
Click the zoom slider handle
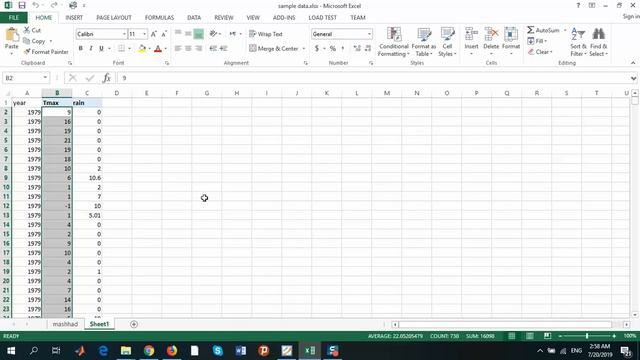pyautogui.click(x=587, y=336)
